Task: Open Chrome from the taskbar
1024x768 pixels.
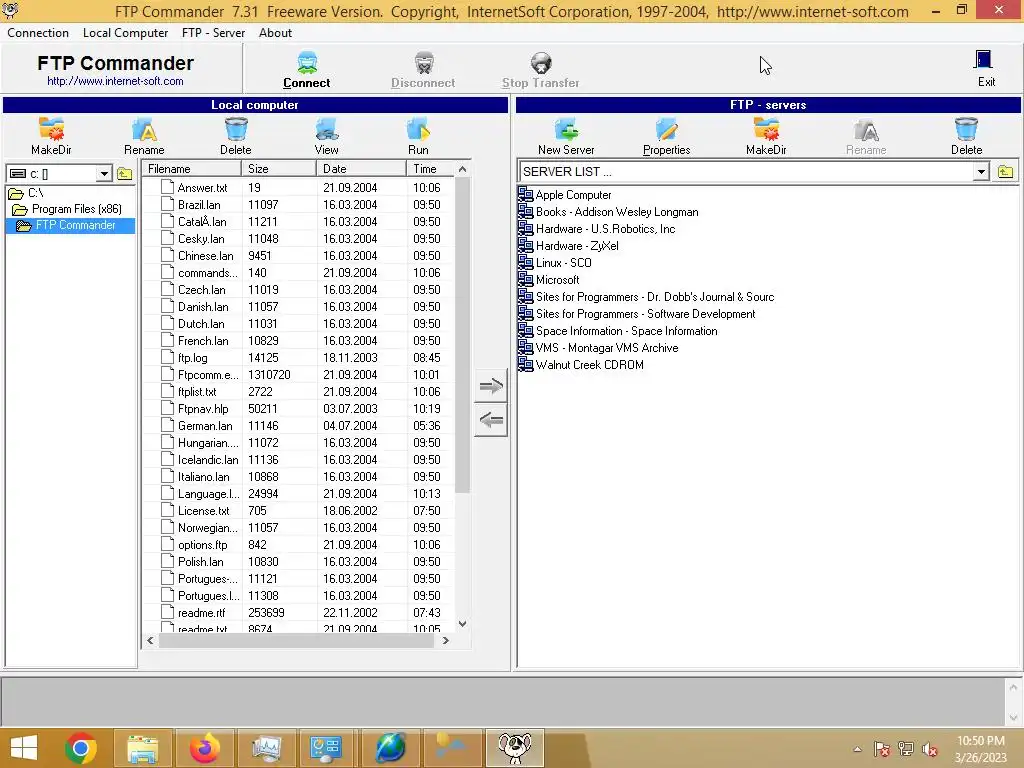Action: pos(81,748)
